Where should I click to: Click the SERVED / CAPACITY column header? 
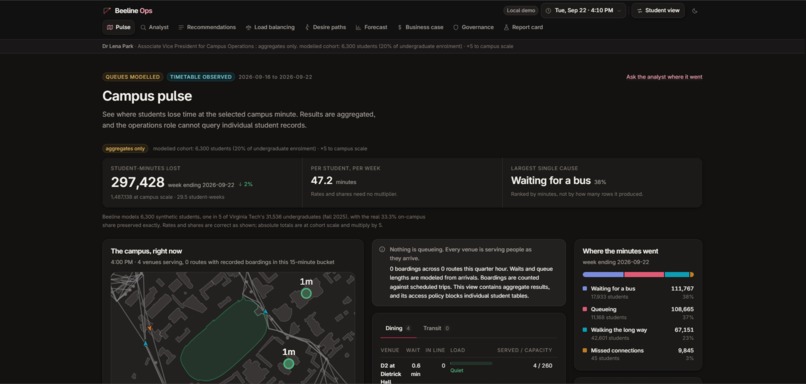524,351
